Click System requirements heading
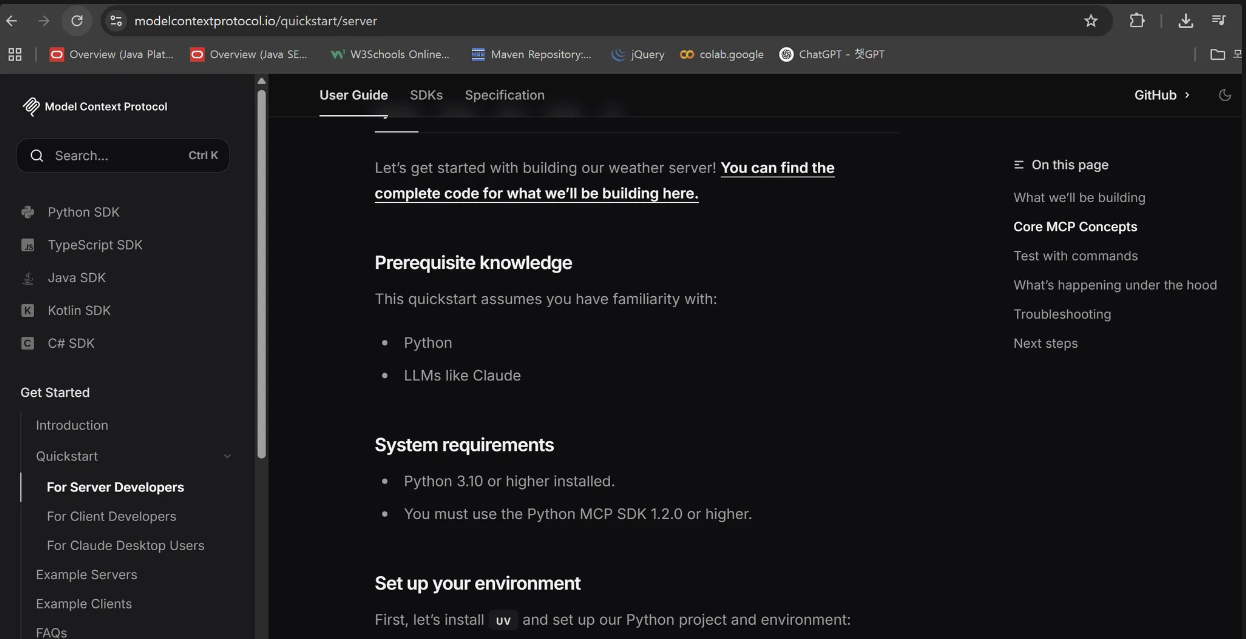 464,444
